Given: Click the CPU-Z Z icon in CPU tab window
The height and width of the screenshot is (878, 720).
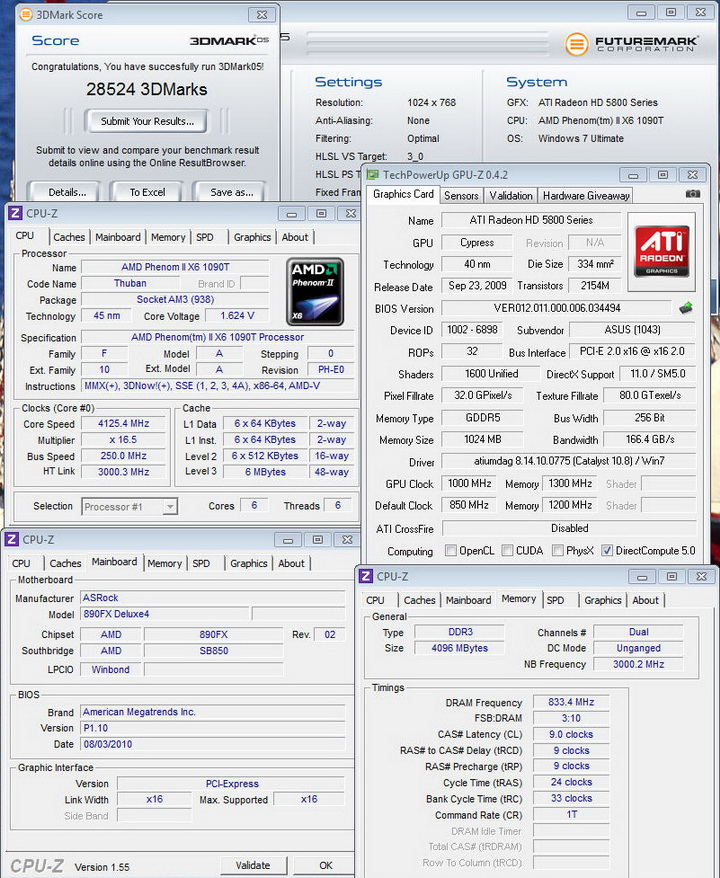Looking at the screenshot, I should coord(15,213).
